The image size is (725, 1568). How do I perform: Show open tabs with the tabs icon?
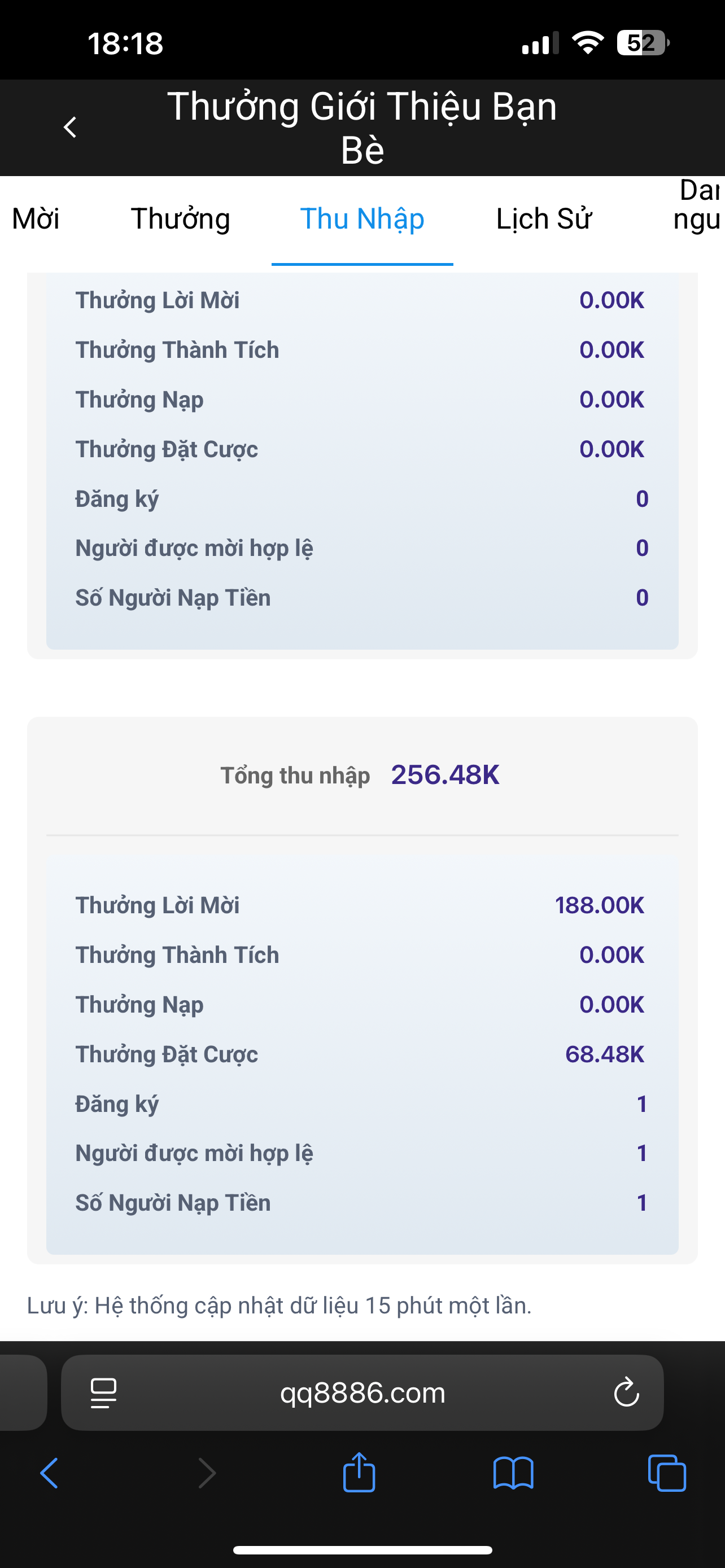(667, 1474)
